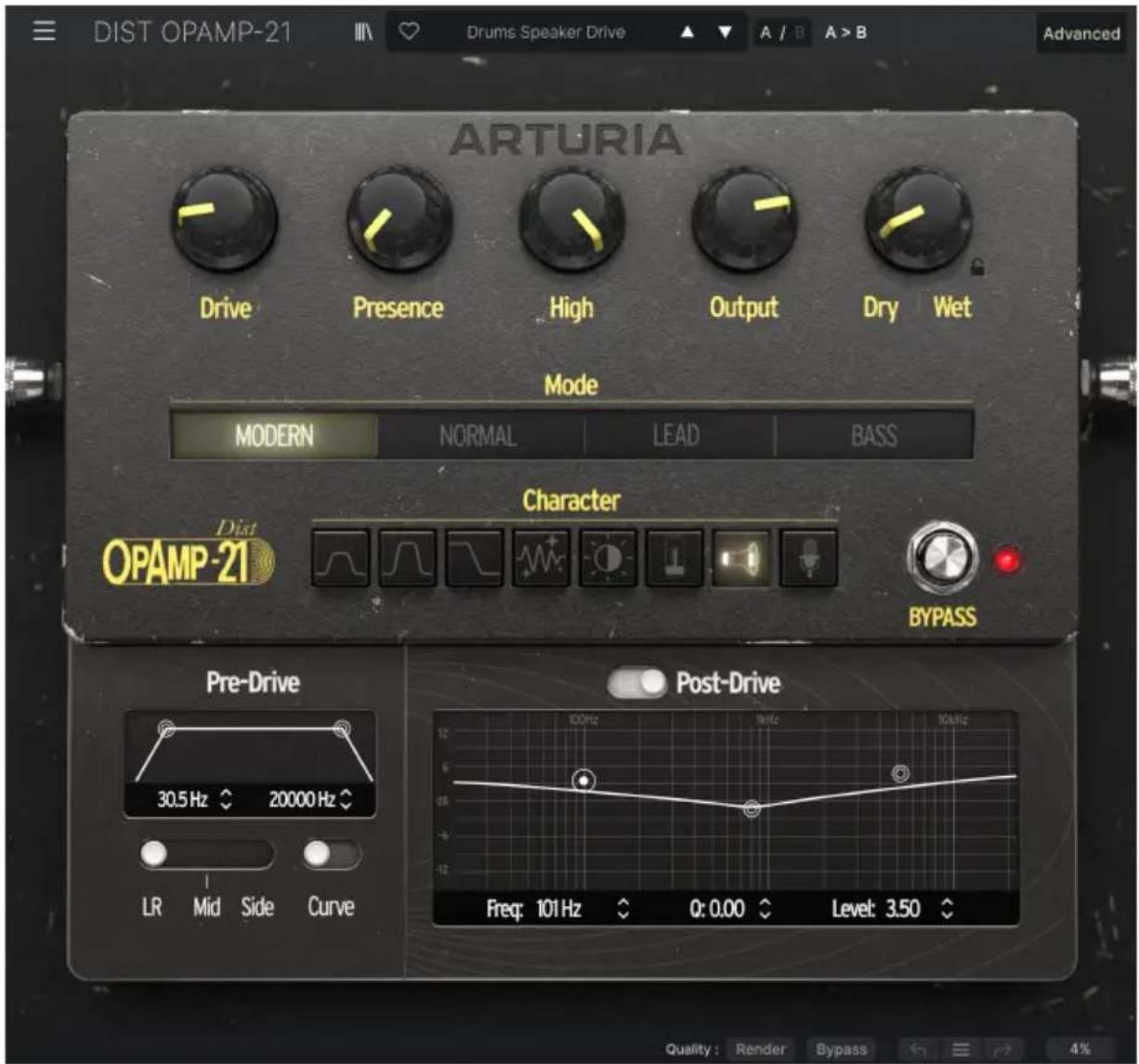The width and height of the screenshot is (1139, 1064).
Task: Click the Quality label in bottom bar
Action: [691, 1050]
